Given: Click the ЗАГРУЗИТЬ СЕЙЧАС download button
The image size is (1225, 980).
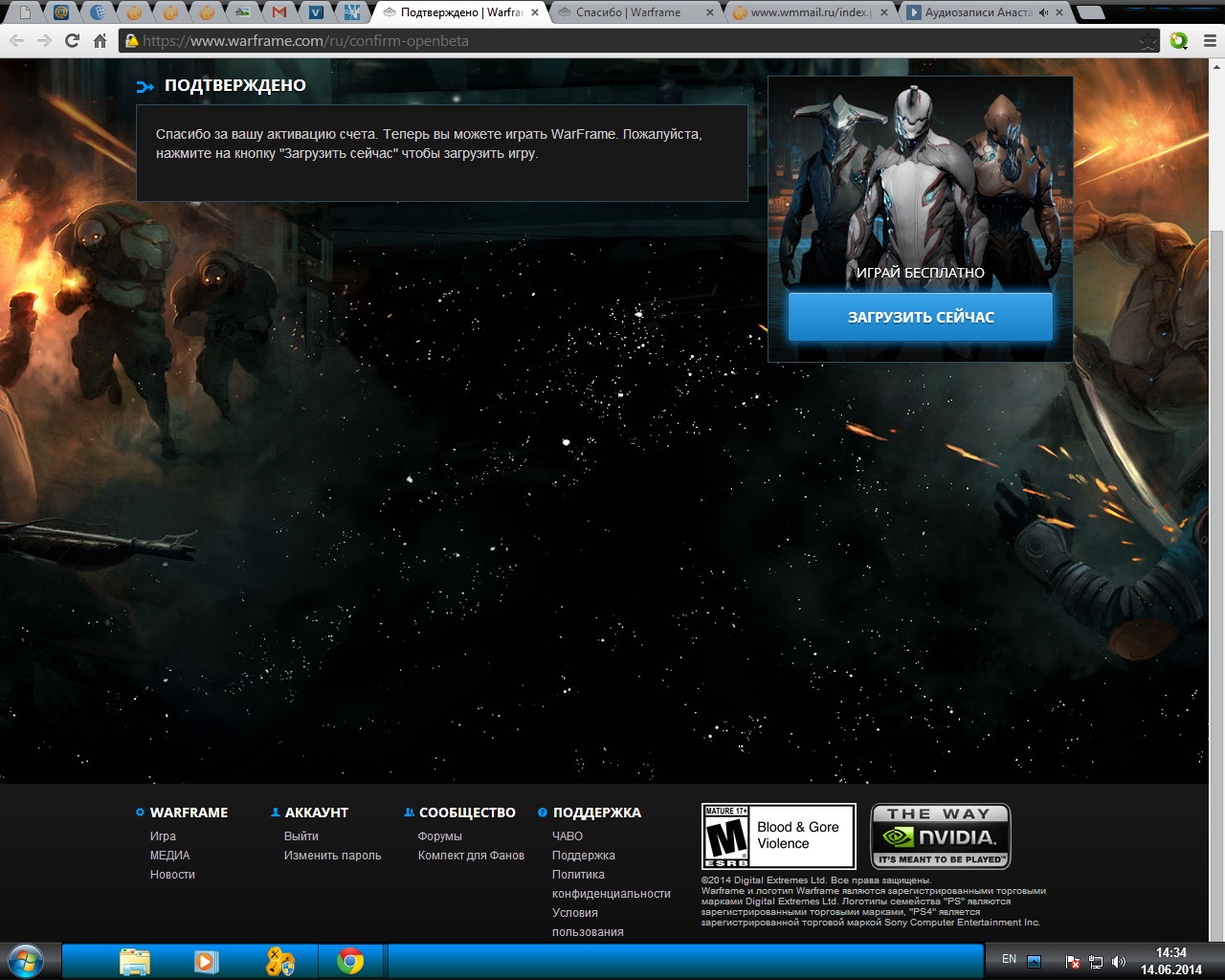Looking at the screenshot, I should click(x=920, y=317).
